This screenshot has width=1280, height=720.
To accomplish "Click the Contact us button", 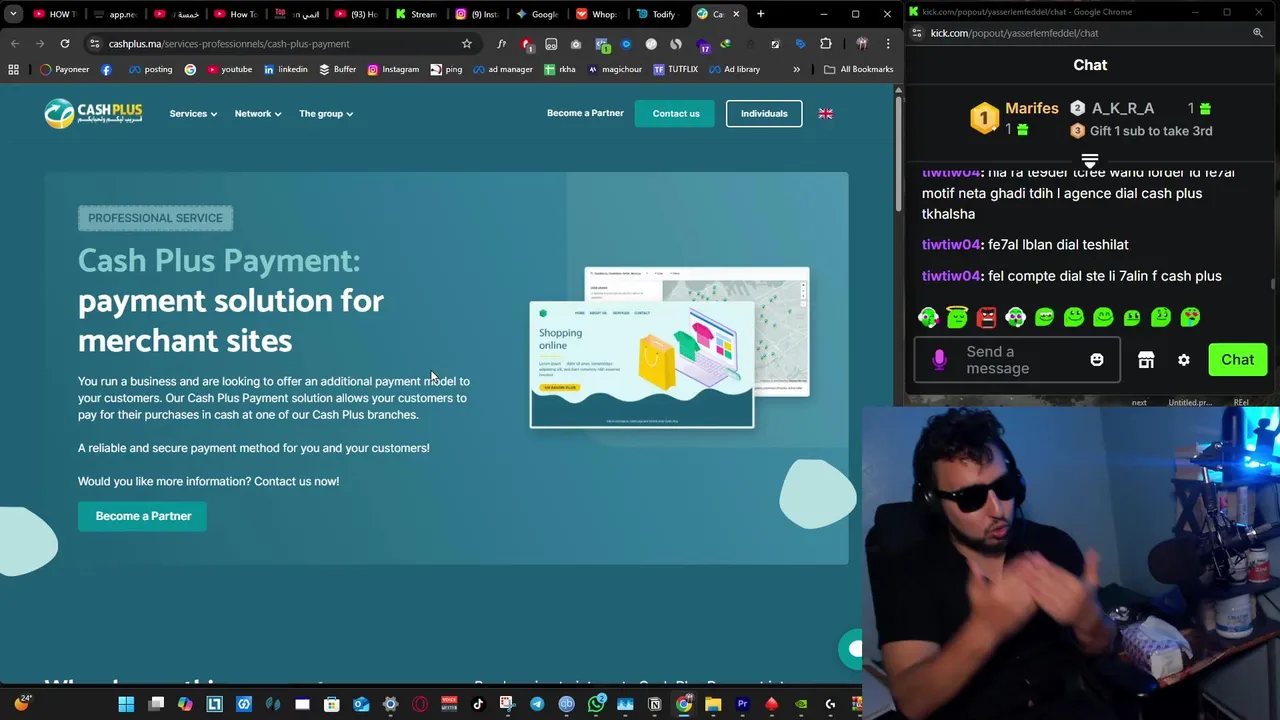I will [x=676, y=114].
